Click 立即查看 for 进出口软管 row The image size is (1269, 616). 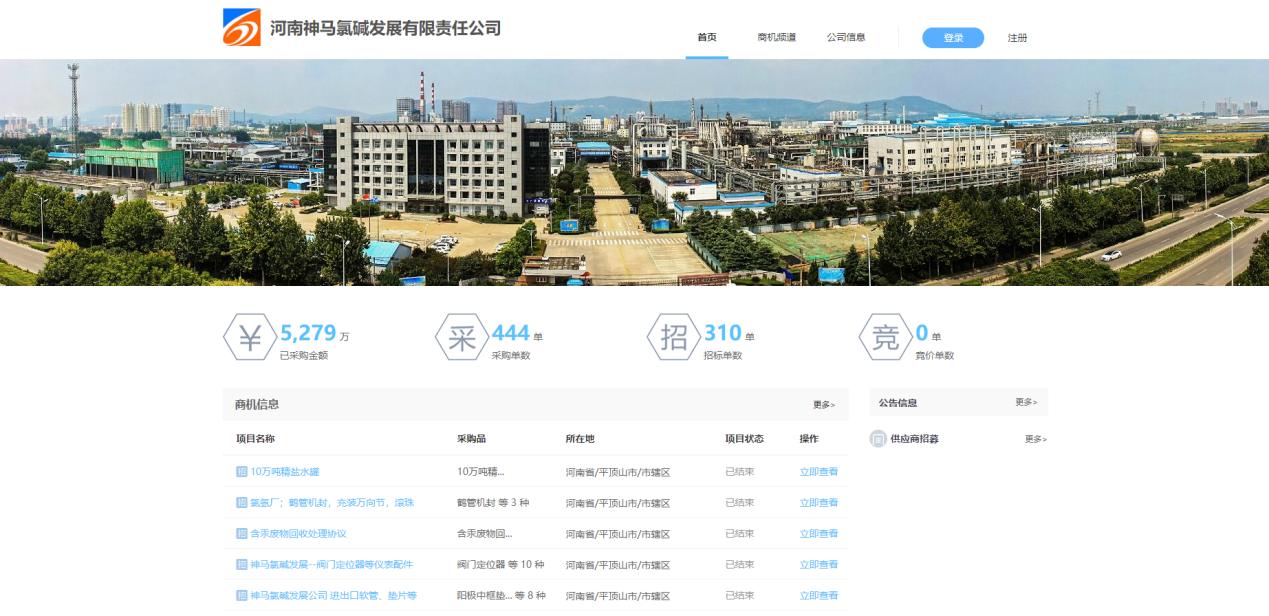[819, 596]
